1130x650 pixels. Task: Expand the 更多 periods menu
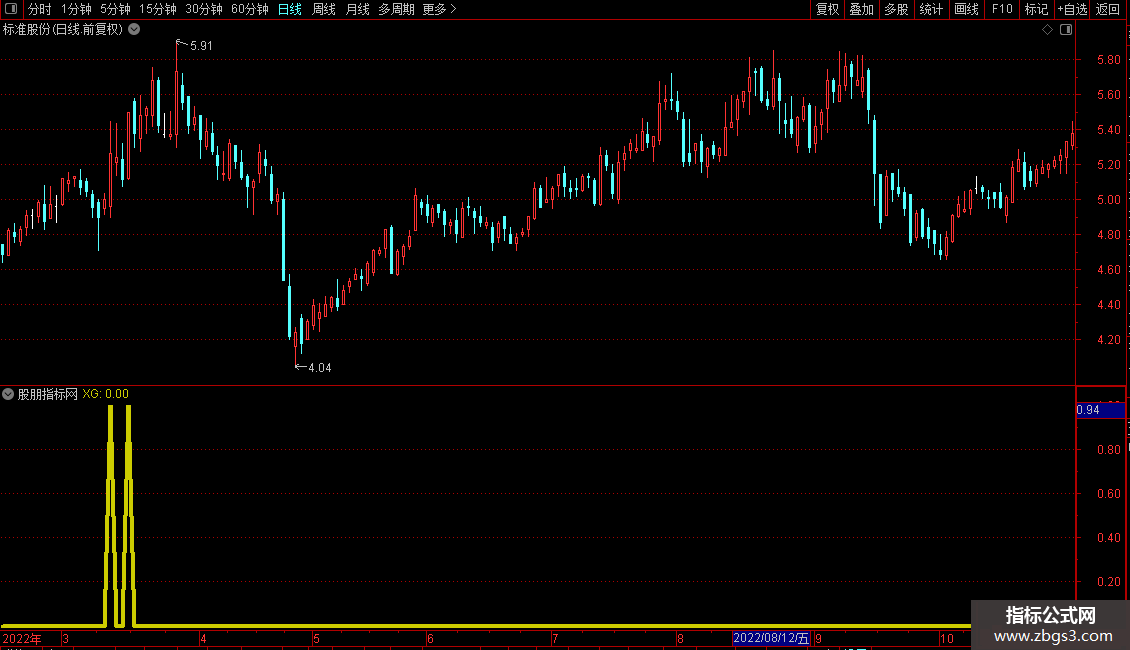point(440,9)
